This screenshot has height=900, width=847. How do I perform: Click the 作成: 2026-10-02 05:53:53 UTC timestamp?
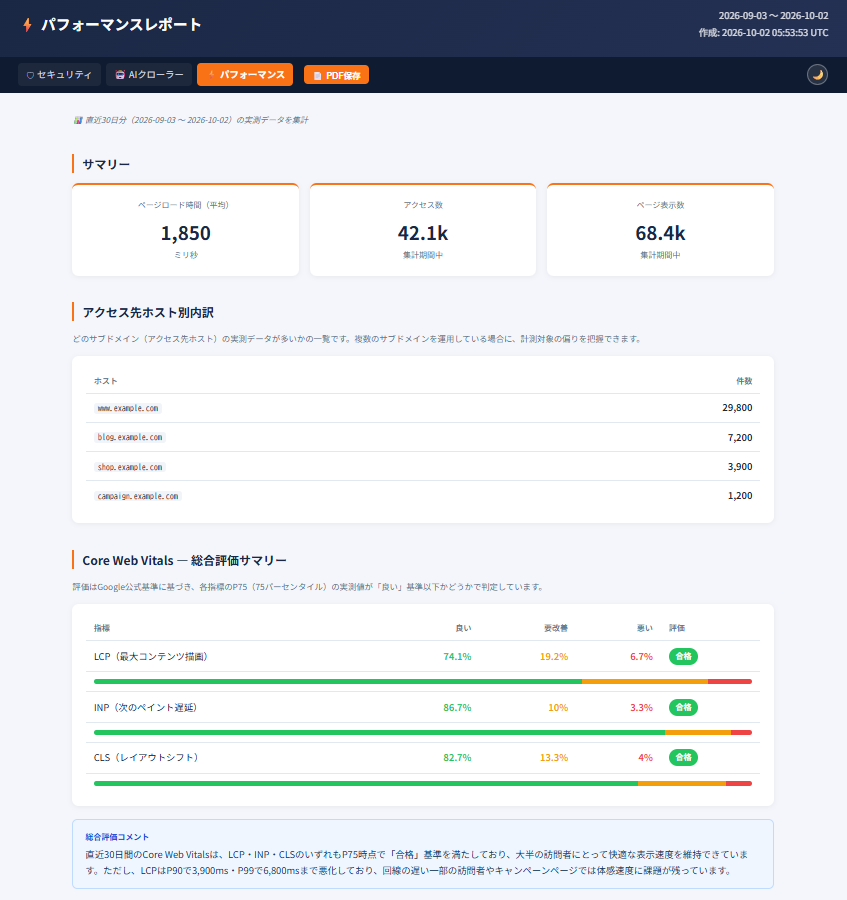(763, 33)
